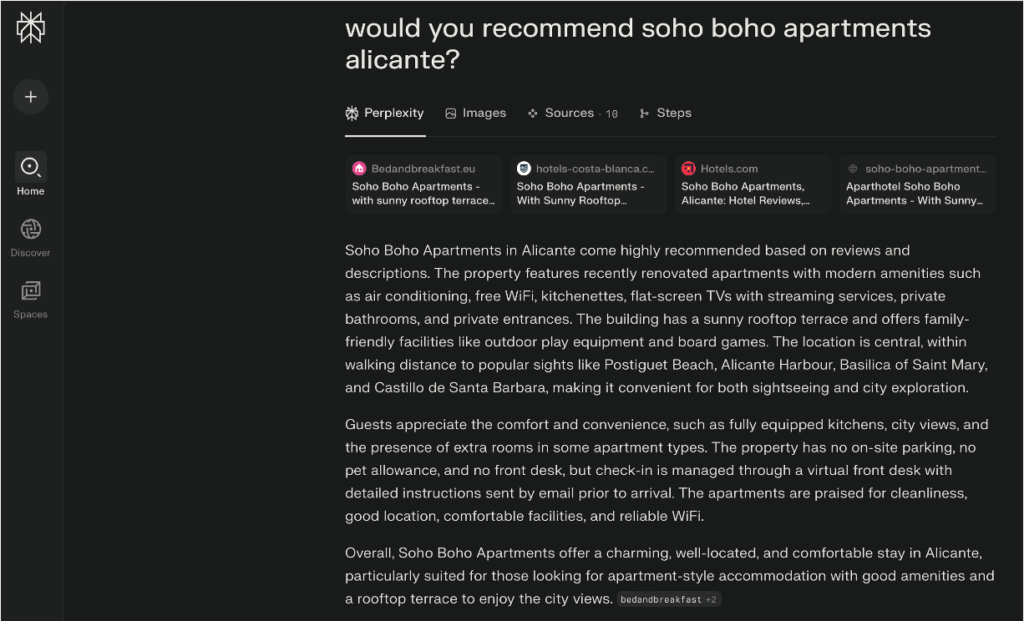Open the Discover globe icon
The width and height of the screenshot is (1024, 621).
click(31, 229)
